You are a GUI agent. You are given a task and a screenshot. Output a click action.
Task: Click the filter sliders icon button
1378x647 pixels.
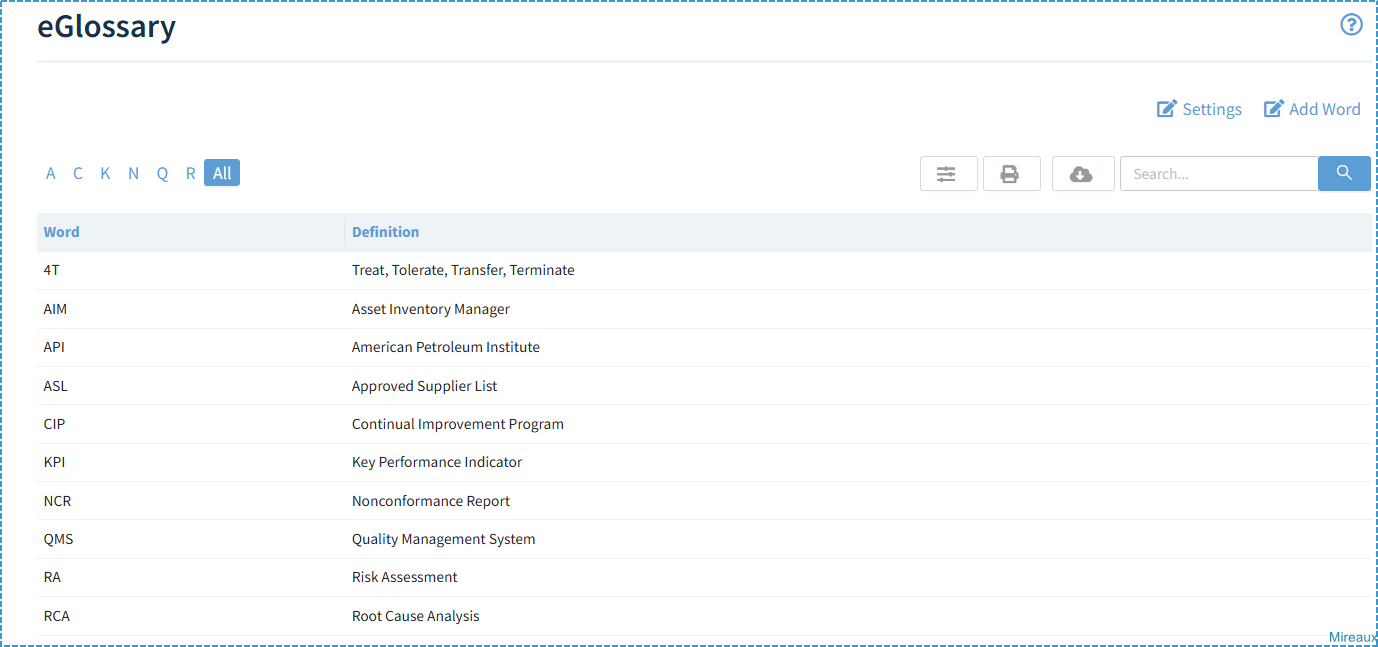pos(948,174)
